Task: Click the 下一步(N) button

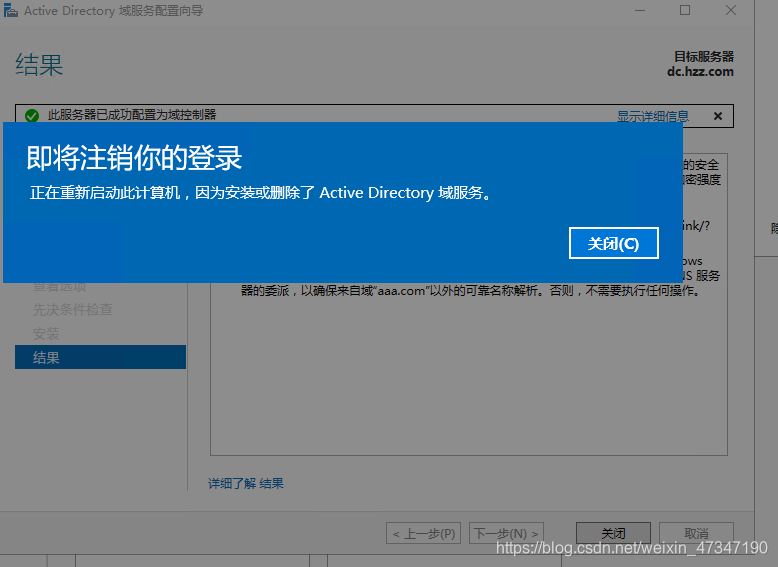Action: tap(506, 533)
